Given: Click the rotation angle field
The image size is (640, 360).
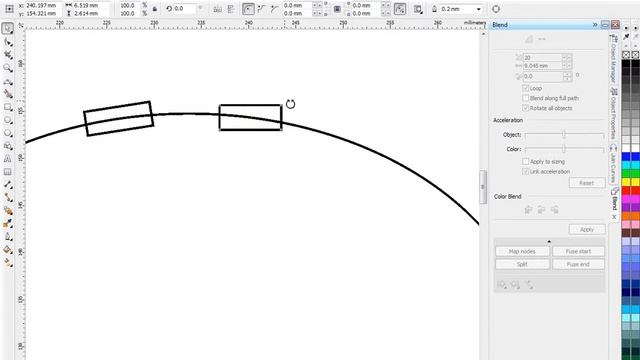Looking at the screenshot, I should coord(186,9).
